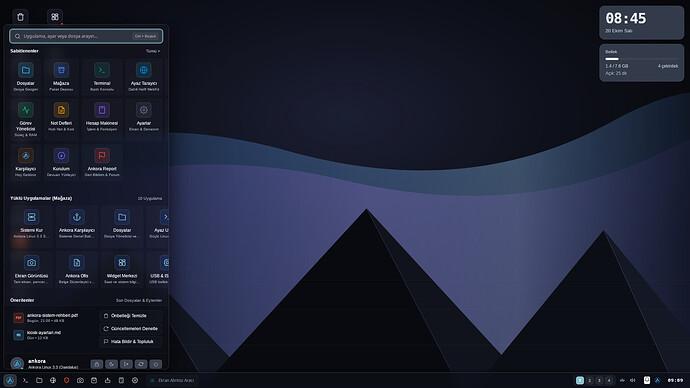The width and height of the screenshot is (690, 388).
Task: Open the Mağaza package store app
Action: (61, 76)
